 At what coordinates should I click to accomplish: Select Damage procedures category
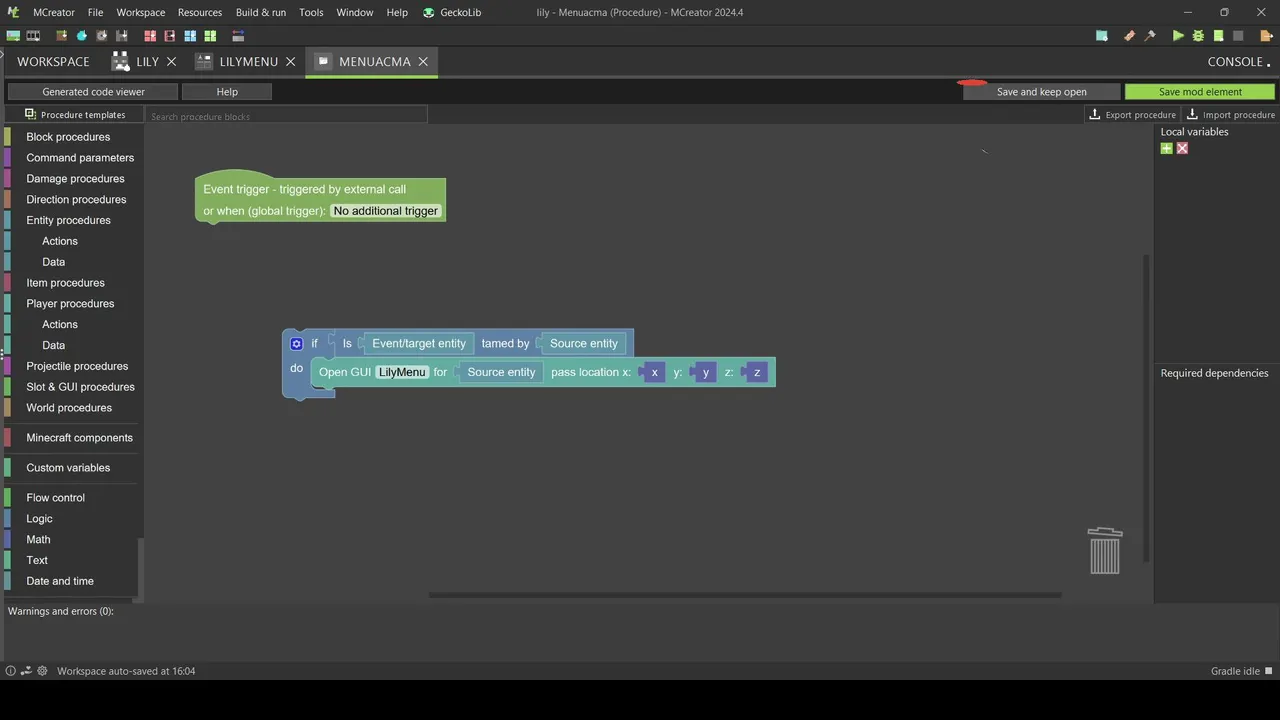(75, 178)
